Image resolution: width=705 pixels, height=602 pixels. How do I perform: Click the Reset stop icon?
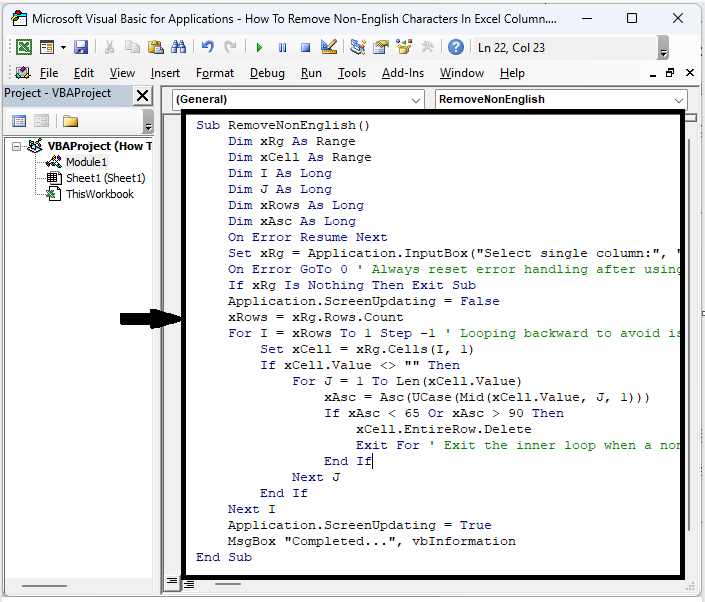coord(305,47)
